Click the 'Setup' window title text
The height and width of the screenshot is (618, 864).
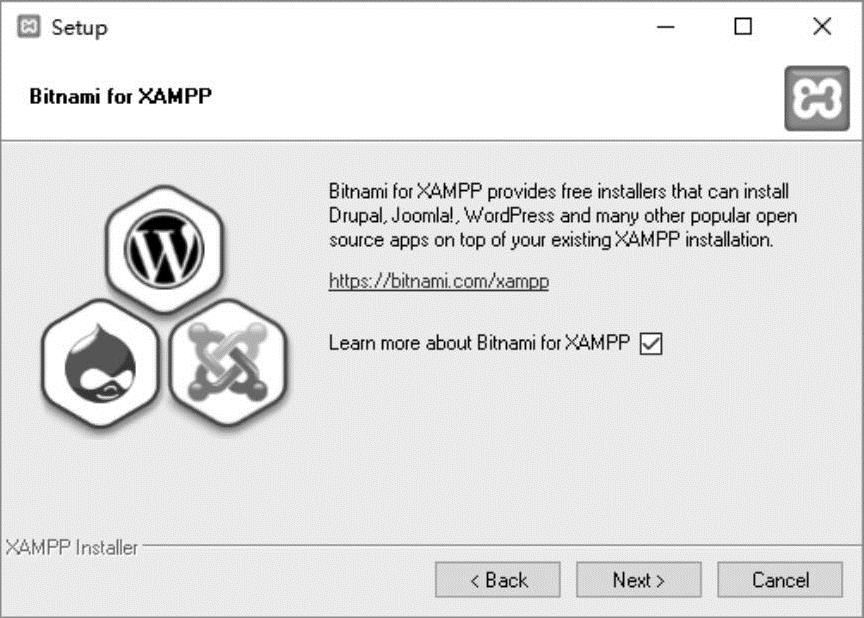click(x=79, y=28)
